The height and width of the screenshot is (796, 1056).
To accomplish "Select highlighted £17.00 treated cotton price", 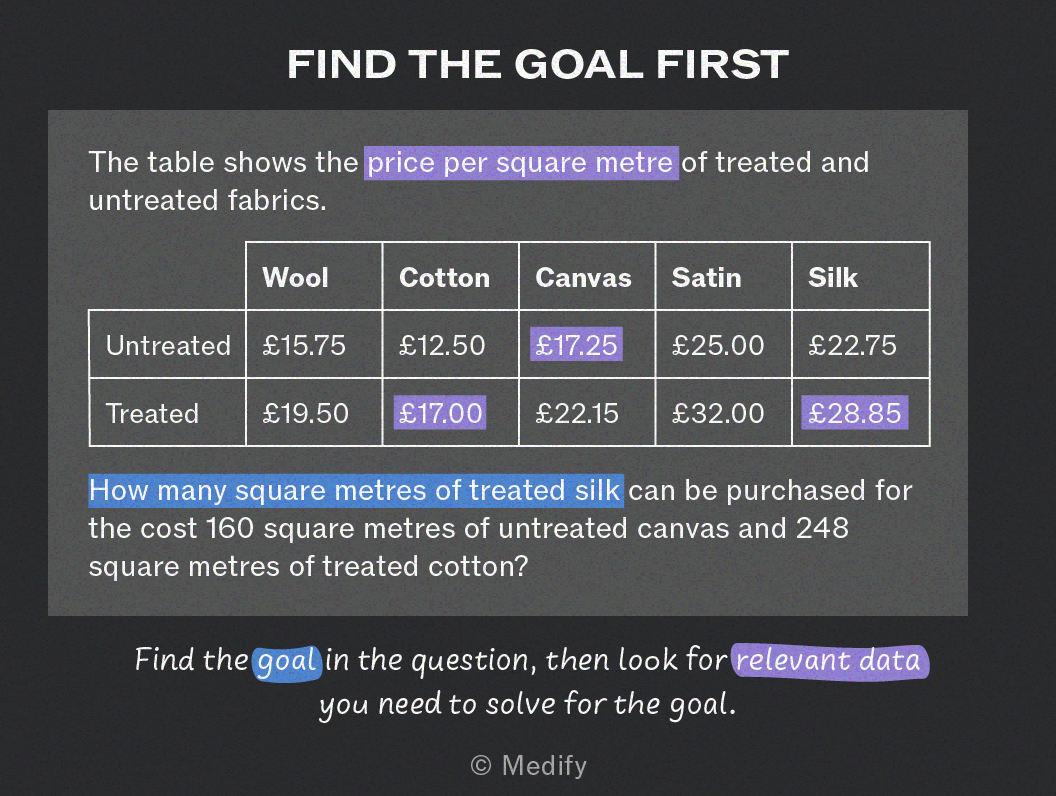I will point(440,413).
